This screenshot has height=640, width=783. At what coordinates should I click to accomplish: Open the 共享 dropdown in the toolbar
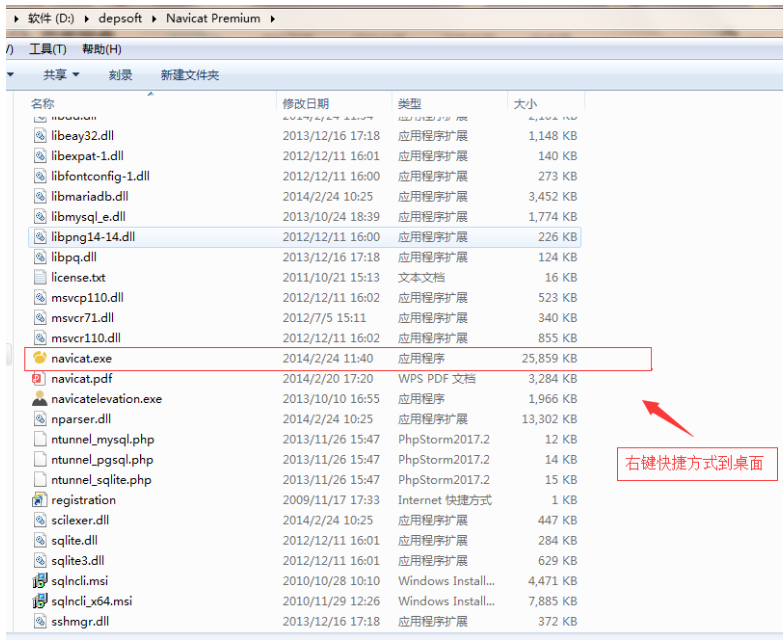point(61,75)
